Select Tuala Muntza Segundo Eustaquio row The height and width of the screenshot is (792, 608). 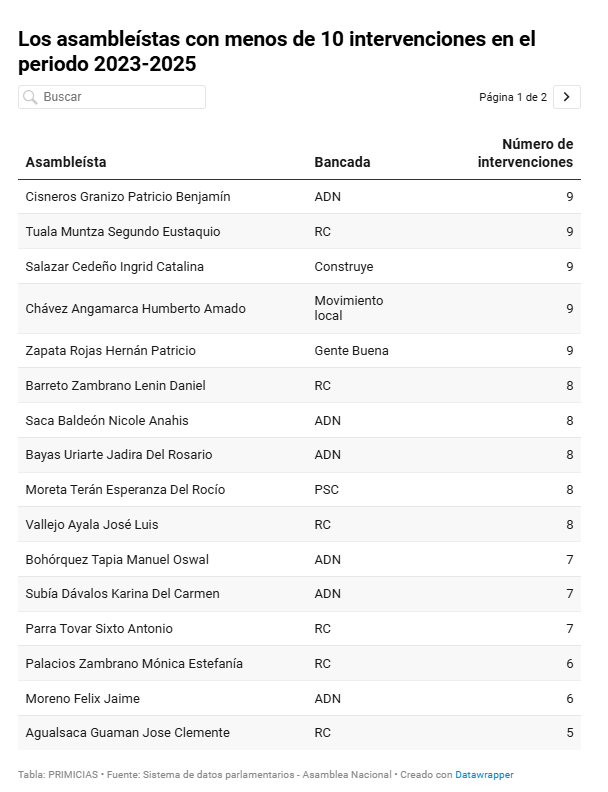(x=299, y=231)
